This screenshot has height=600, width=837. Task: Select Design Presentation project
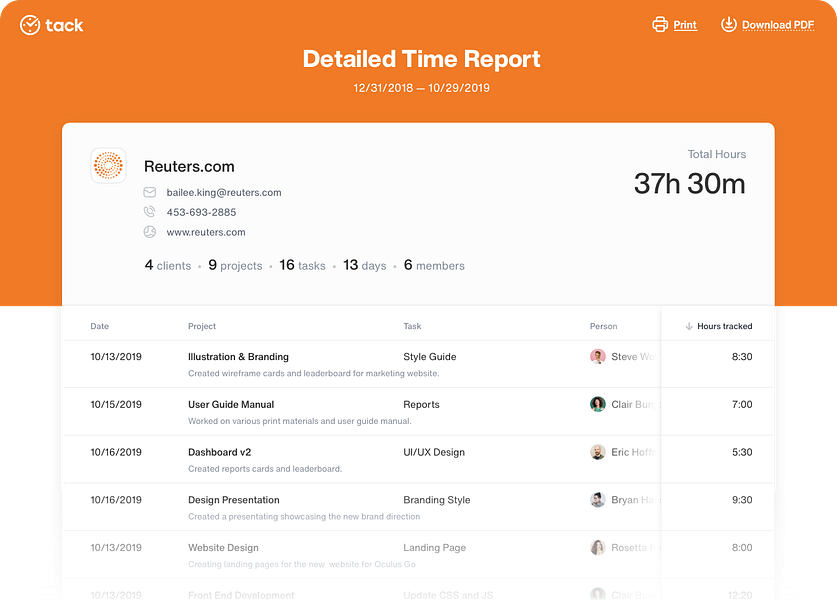point(234,500)
